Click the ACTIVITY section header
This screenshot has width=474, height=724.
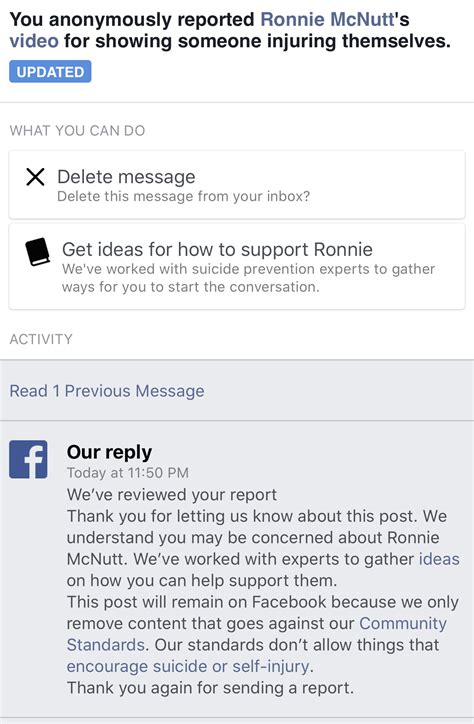[41, 339]
